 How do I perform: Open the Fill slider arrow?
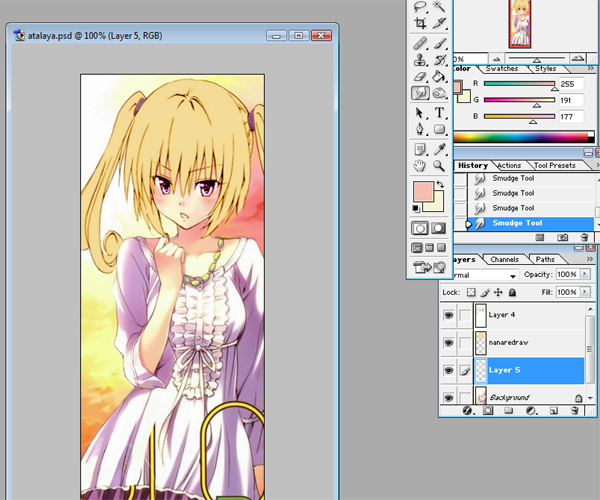coord(585,292)
